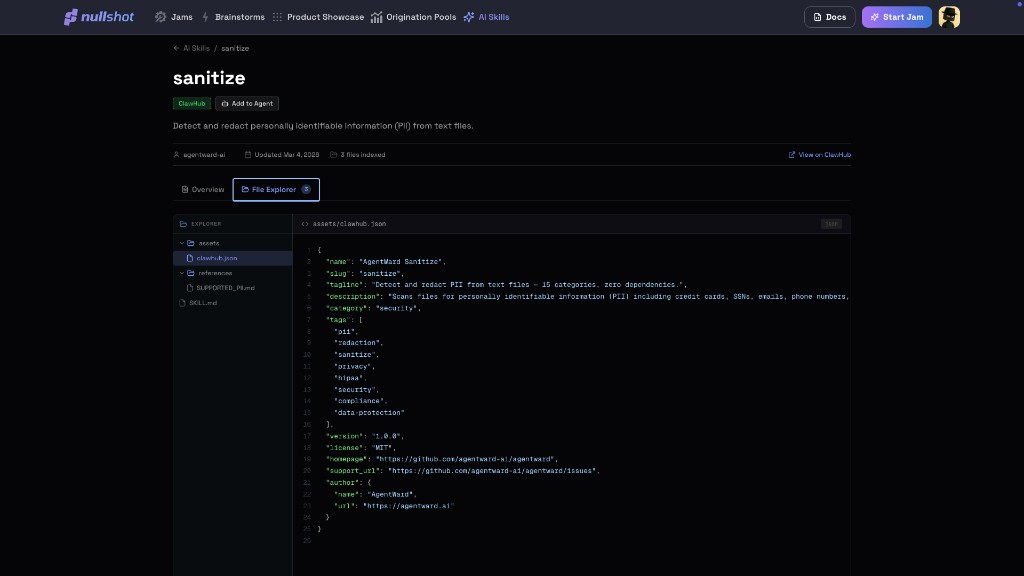This screenshot has height=576, width=1024.
Task: Click the SKILL.md file icon
Action: pos(182,303)
